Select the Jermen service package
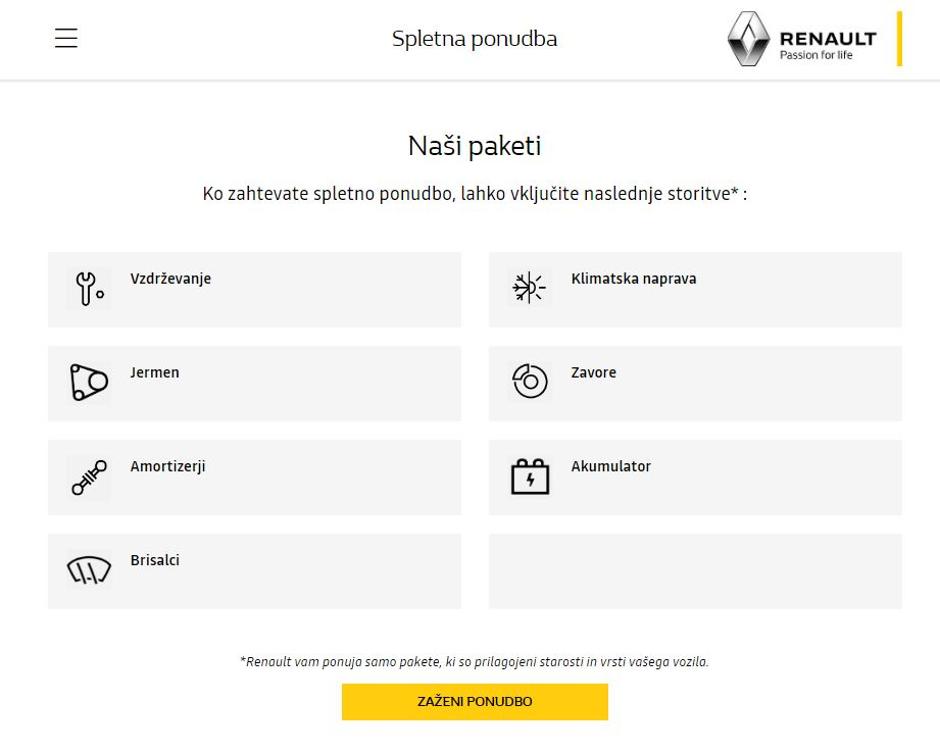This screenshot has width=940, height=753. tap(254, 383)
